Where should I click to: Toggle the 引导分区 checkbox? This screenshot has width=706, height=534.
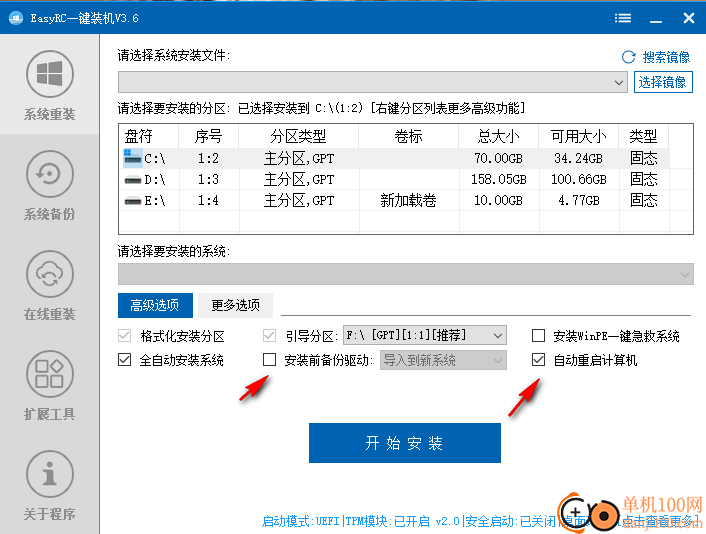pyautogui.click(x=269, y=335)
